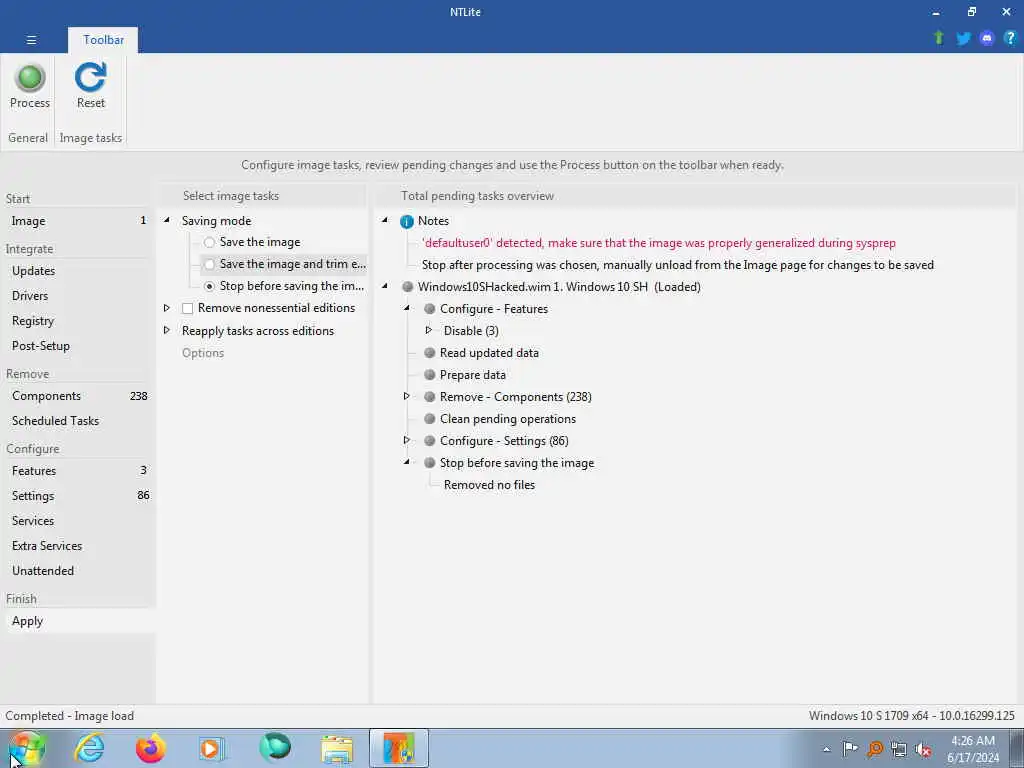Open the Registry page
The height and width of the screenshot is (768, 1024).
pyautogui.click(x=78, y=321)
